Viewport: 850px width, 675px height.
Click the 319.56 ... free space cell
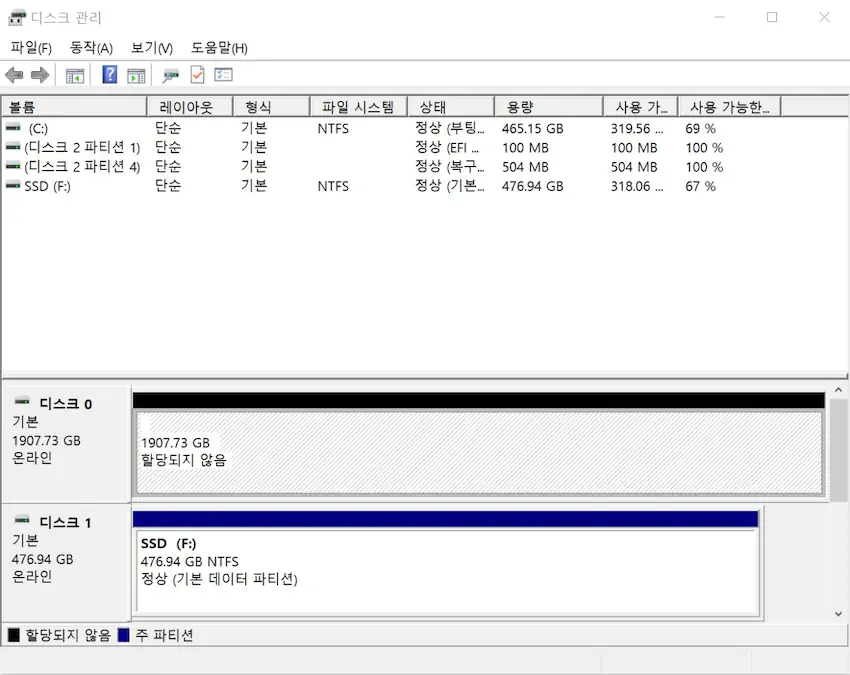636,128
